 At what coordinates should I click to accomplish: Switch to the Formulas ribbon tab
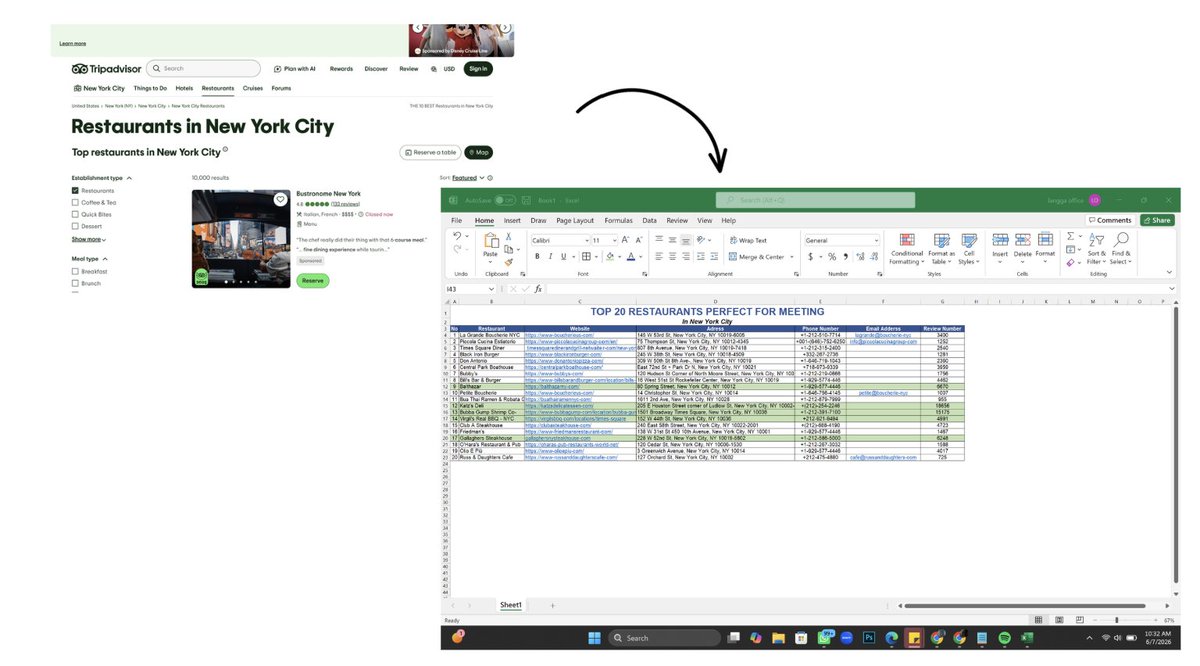coord(618,220)
